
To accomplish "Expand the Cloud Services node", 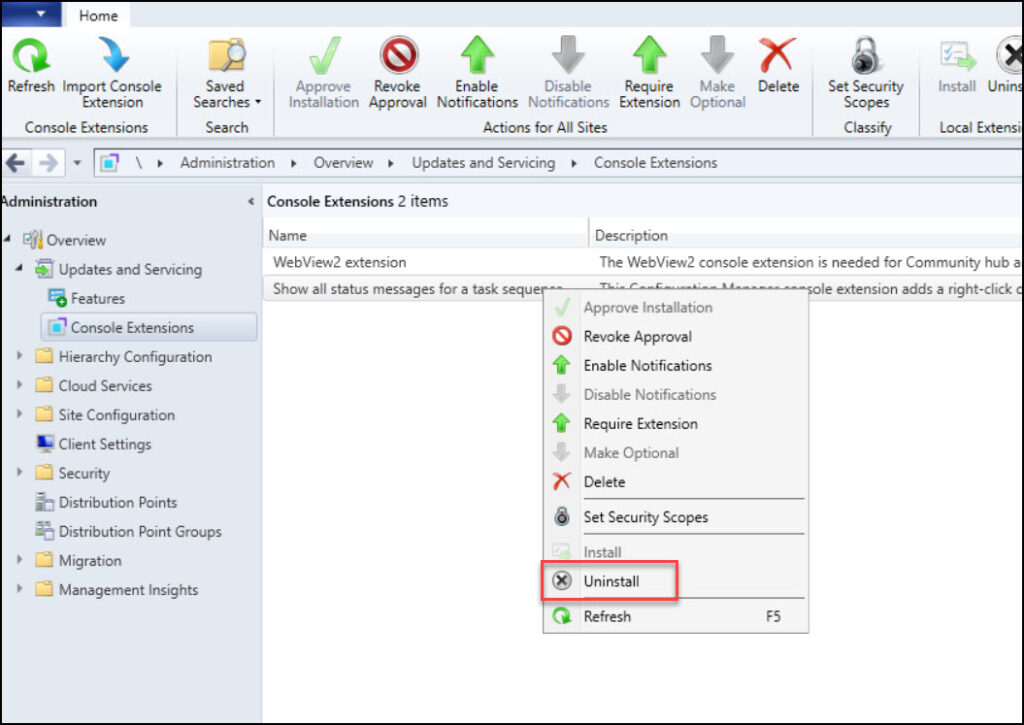I will [x=20, y=385].
